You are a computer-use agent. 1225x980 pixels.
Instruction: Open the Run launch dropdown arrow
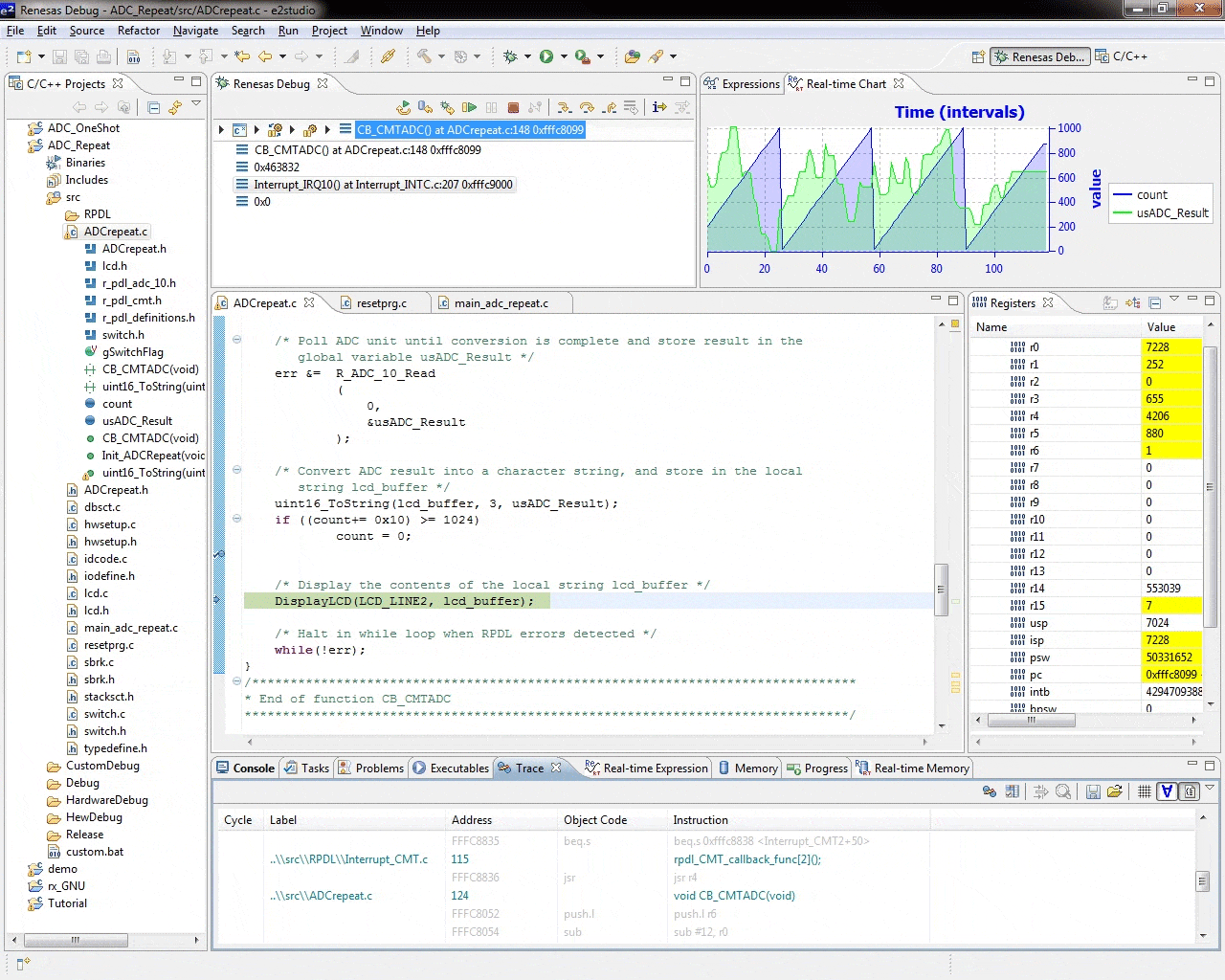pos(564,56)
